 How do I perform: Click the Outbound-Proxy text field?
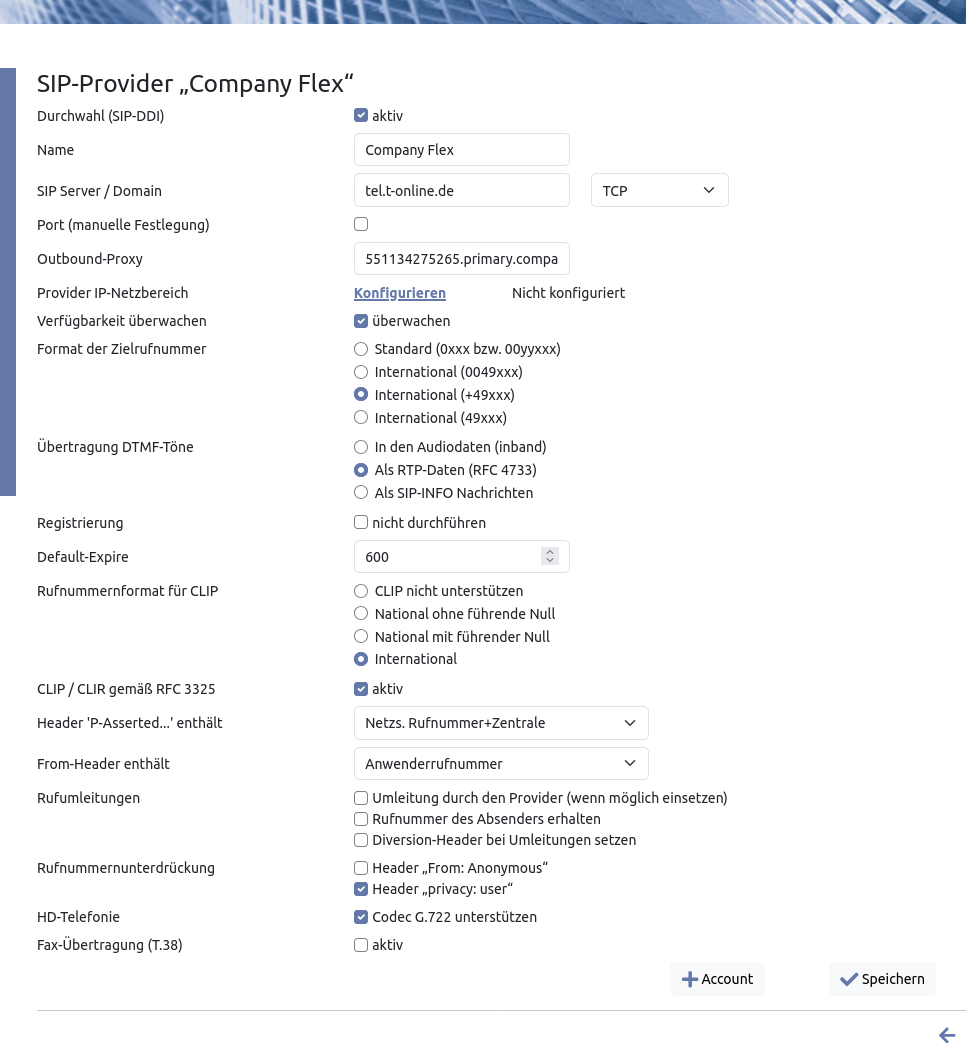461,258
